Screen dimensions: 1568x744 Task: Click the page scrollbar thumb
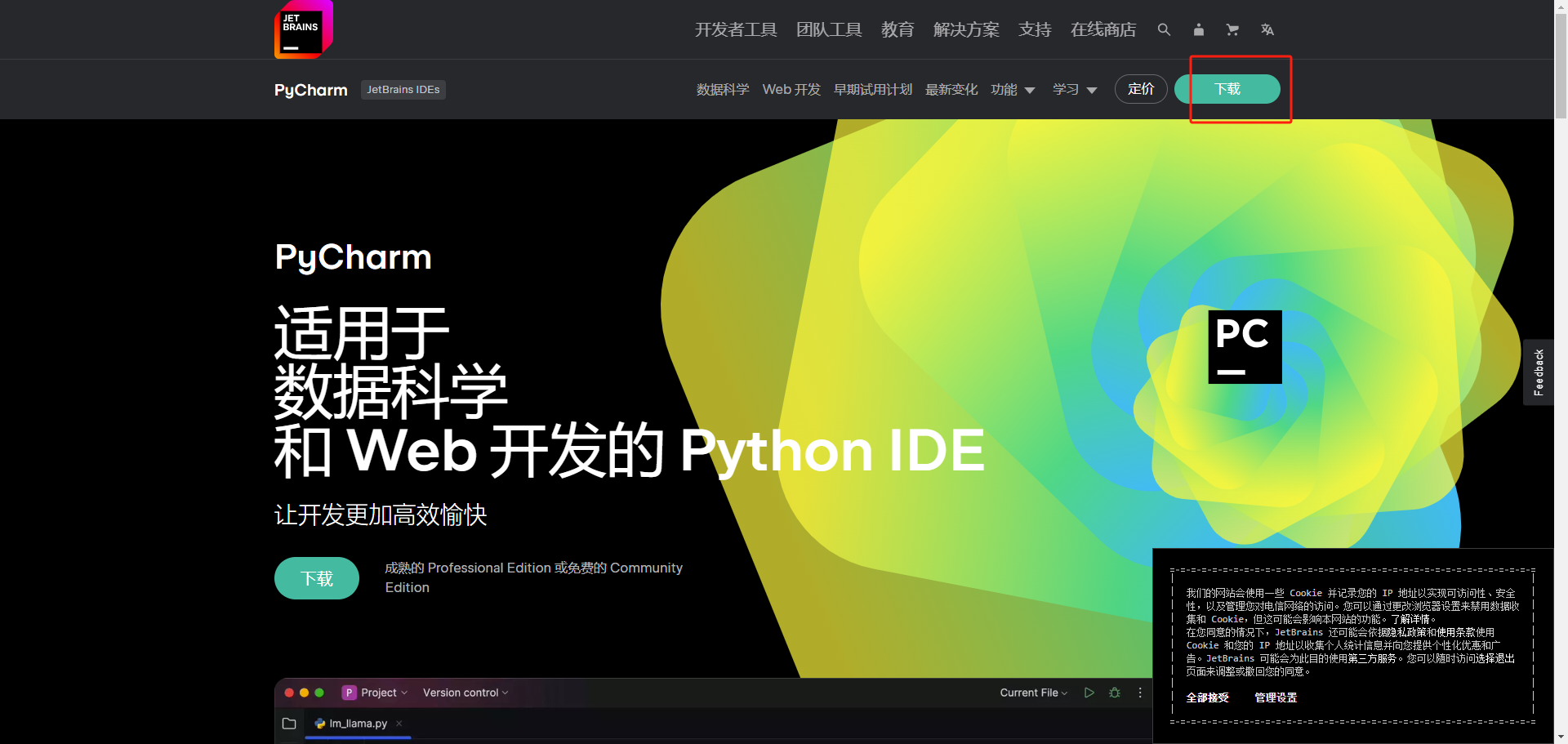pos(1561,67)
